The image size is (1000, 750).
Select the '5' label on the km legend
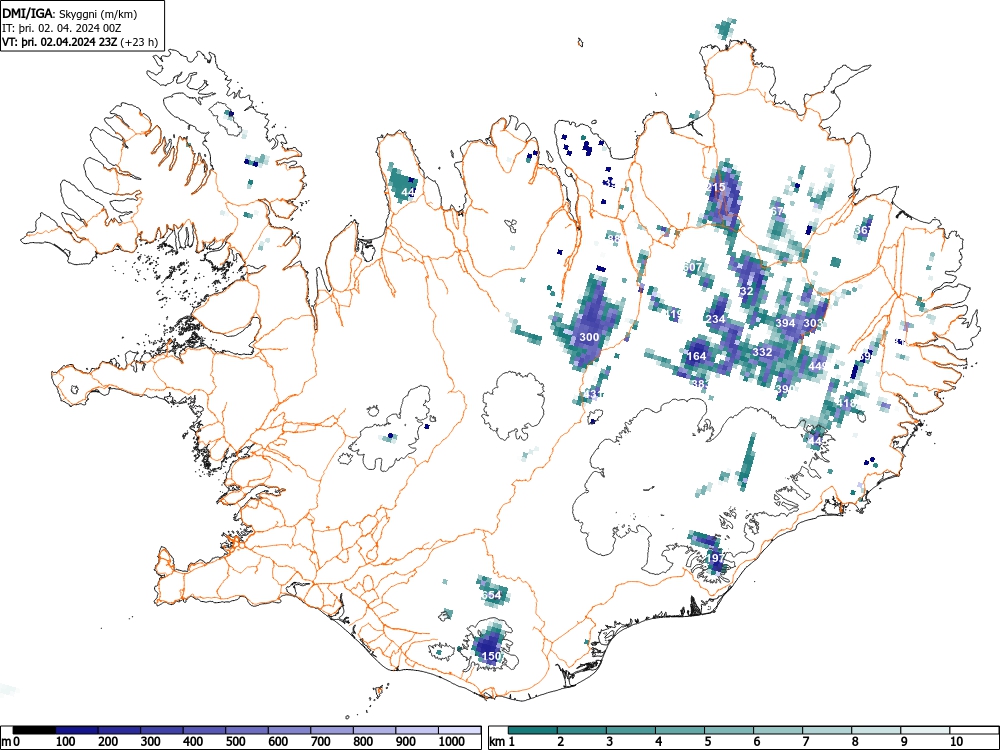click(708, 742)
